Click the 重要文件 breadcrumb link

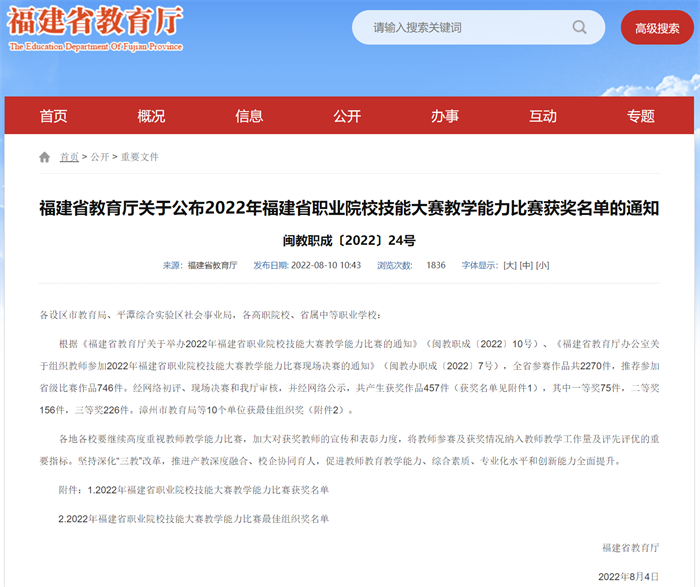pyautogui.click(x=140, y=157)
